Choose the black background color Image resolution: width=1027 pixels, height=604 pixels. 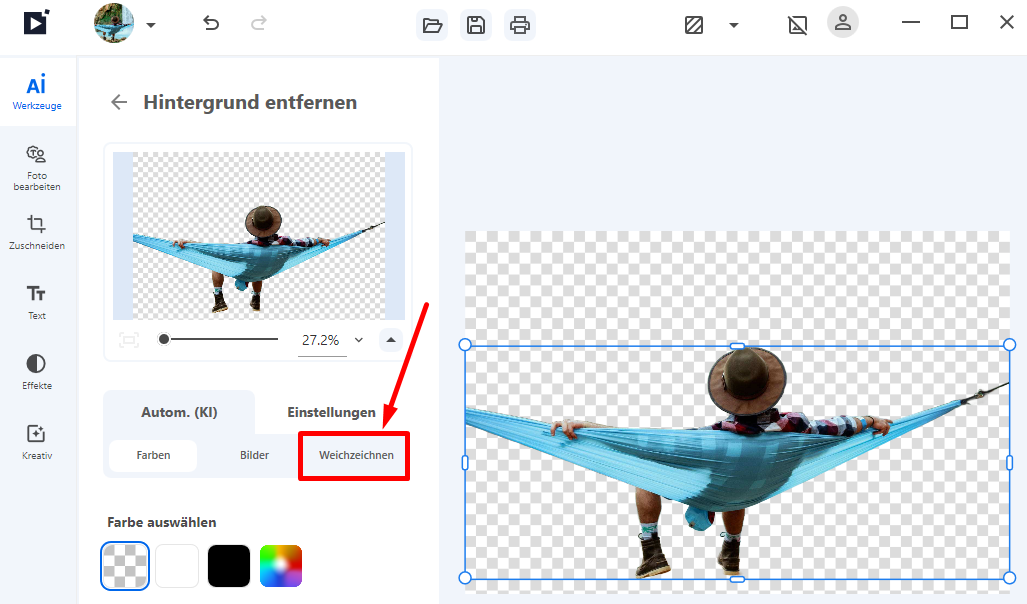(229, 566)
